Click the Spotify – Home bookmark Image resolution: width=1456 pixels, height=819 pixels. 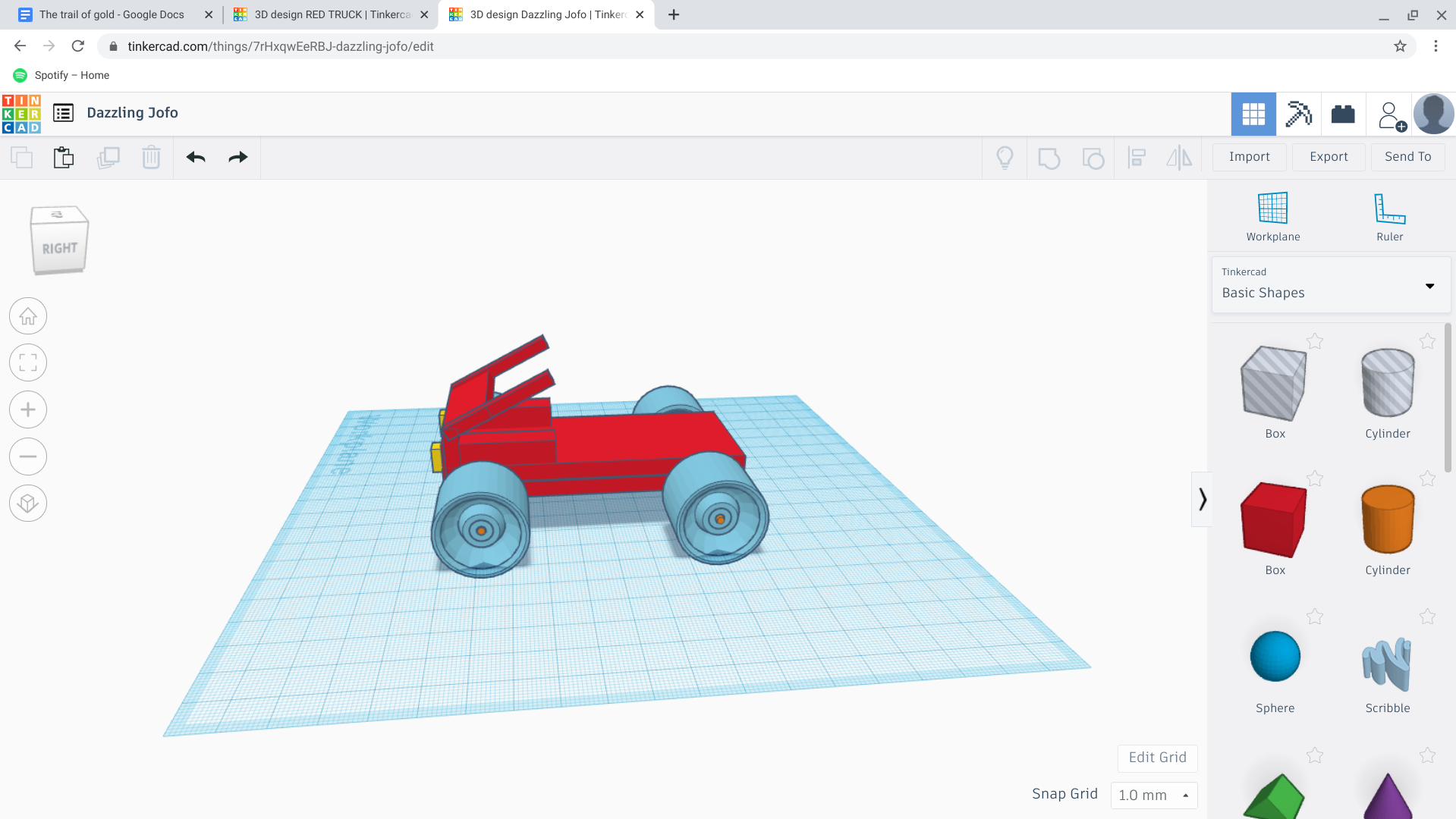pyautogui.click(x=61, y=75)
